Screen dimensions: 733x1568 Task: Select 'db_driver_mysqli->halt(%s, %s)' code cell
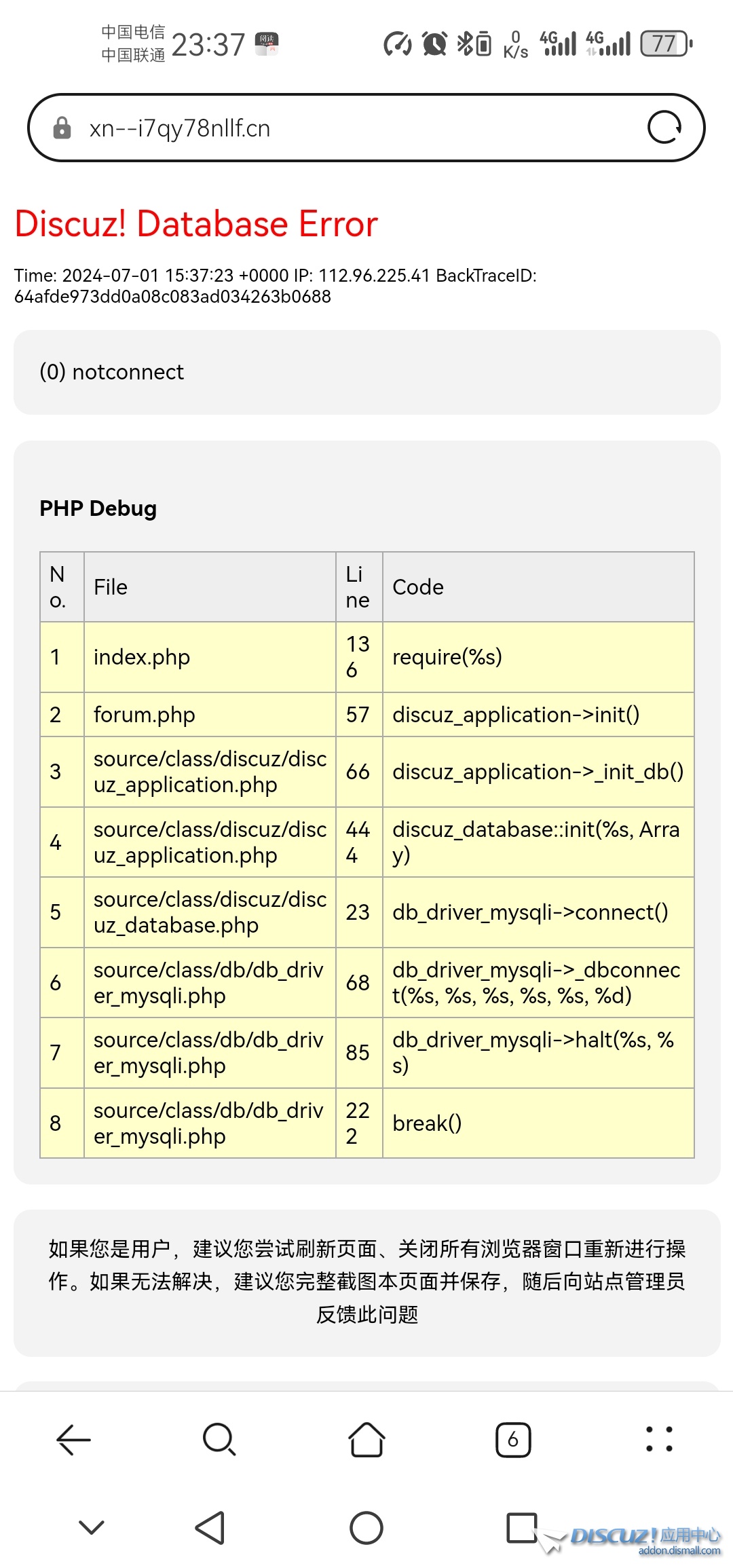[538, 1053]
